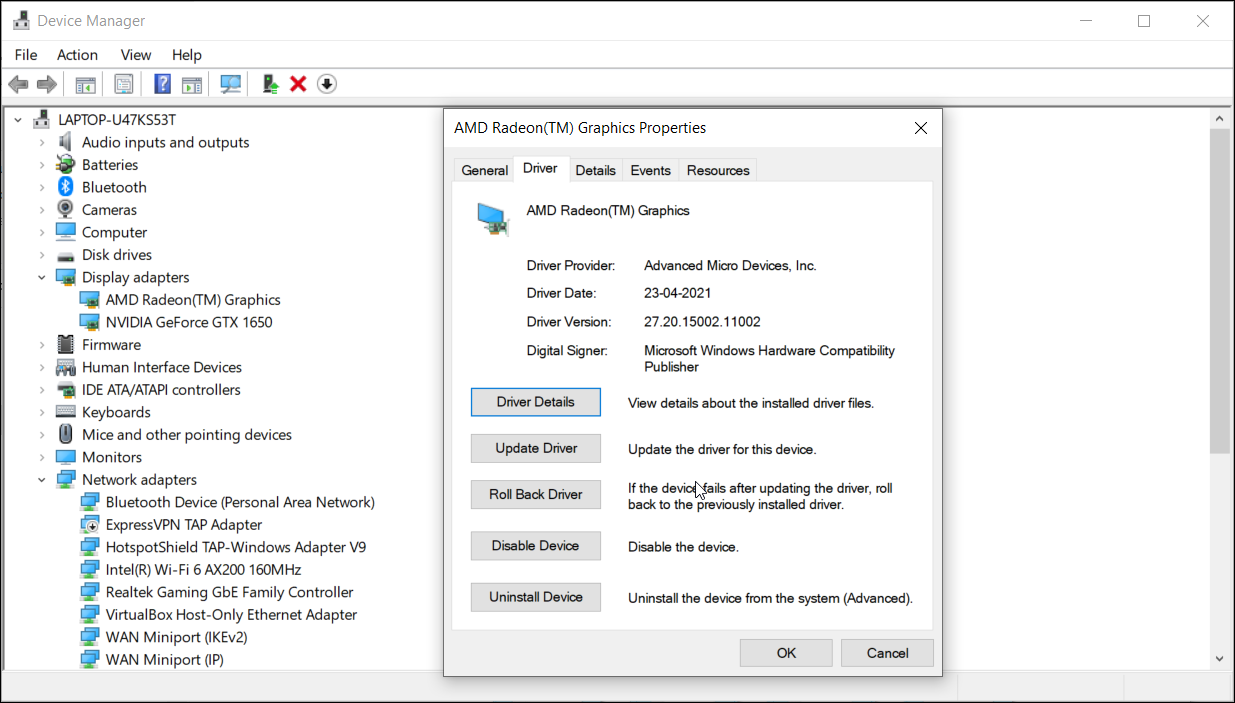The height and width of the screenshot is (703, 1235).
Task: Click the back navigation arrow icon
Action: tap(18, 83)
